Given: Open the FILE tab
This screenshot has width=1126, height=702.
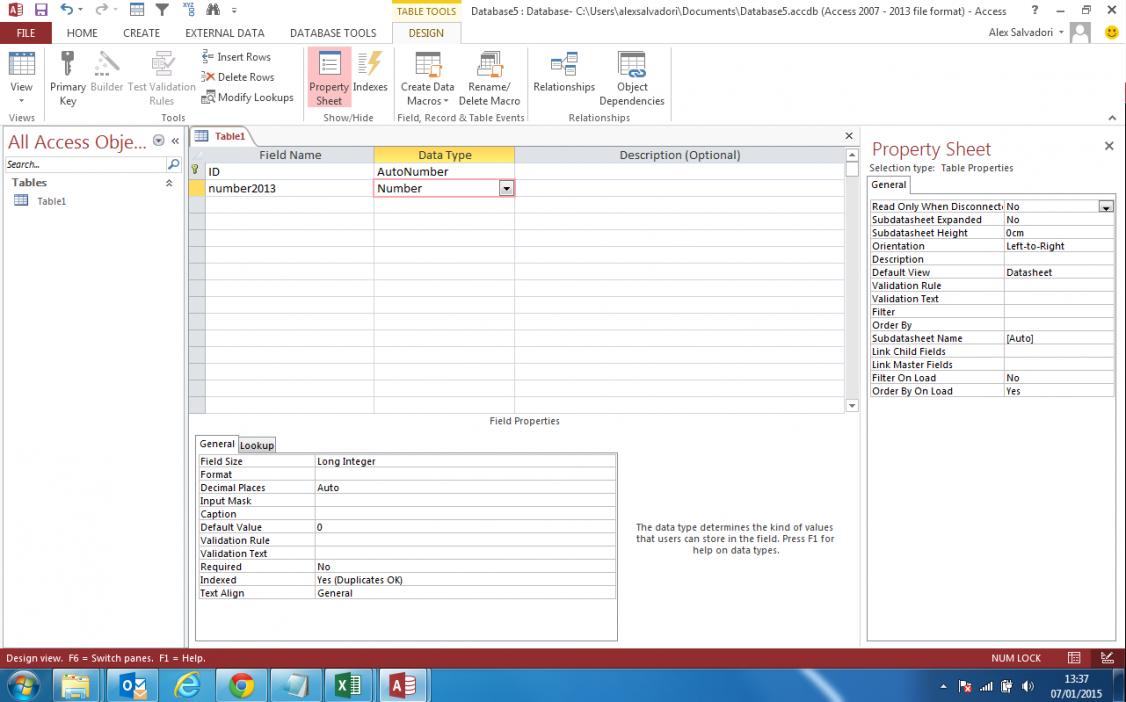Looking at the screenshot, I should [26, 33].
